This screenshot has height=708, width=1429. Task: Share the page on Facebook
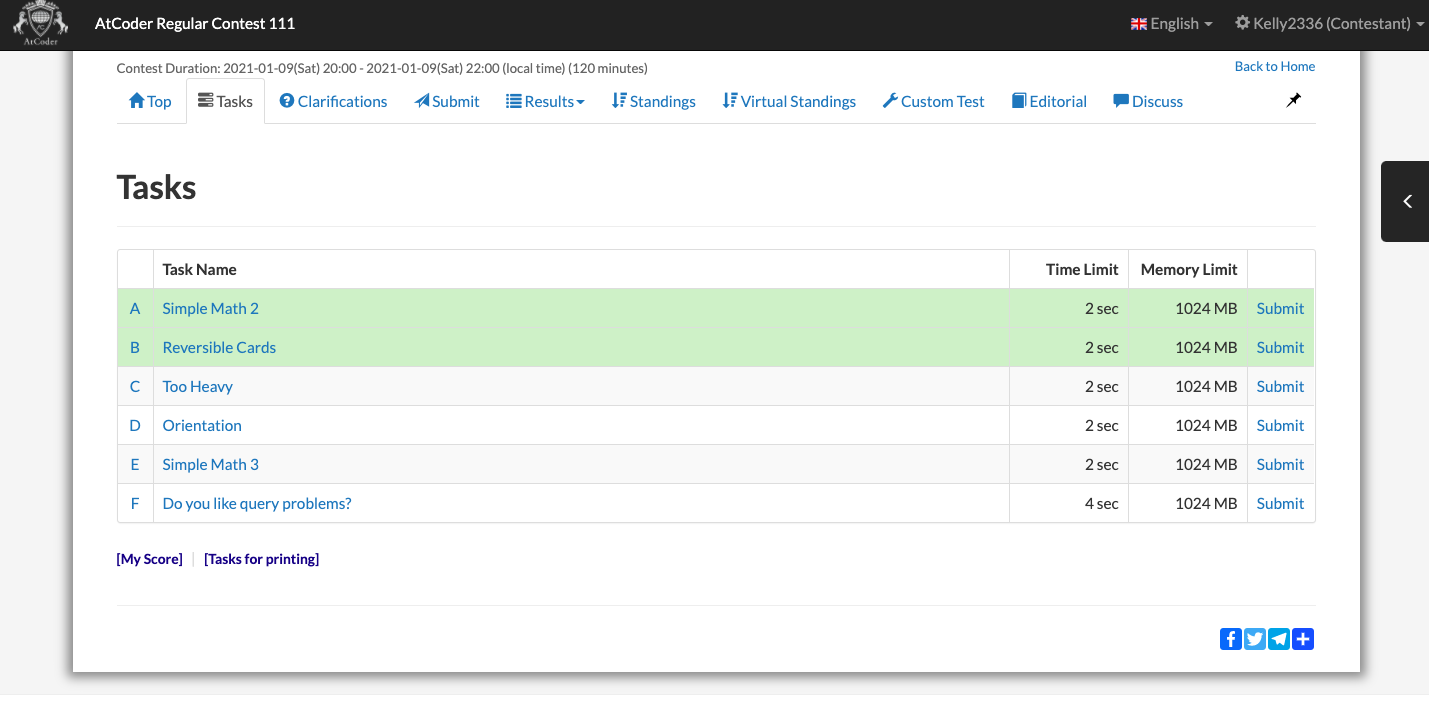[1230, 638]
